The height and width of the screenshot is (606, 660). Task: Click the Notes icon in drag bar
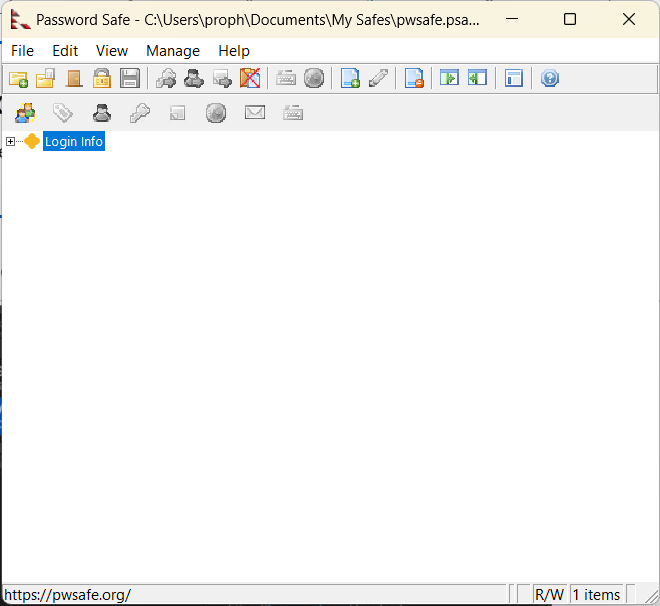coord(178,113)
